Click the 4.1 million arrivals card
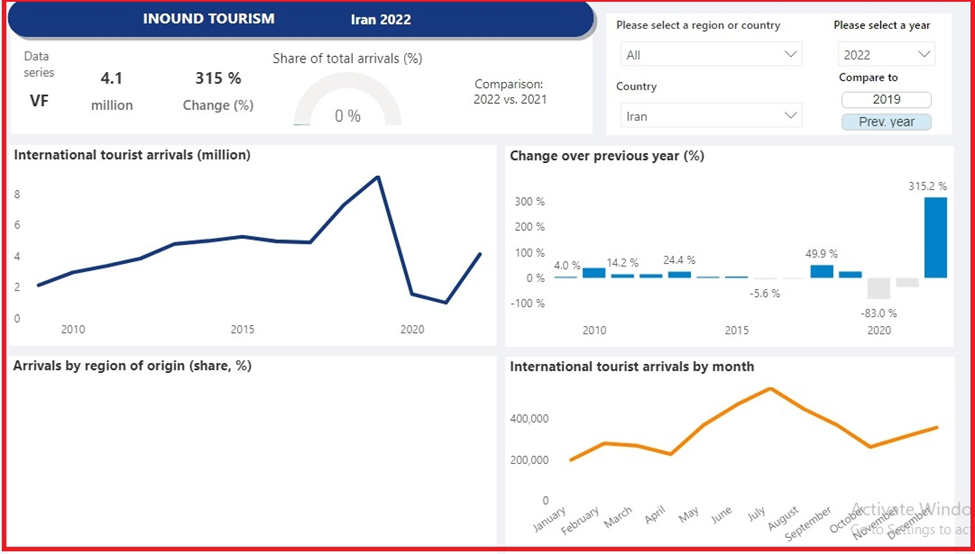Viewport: 975px width, 554px height. click(x=112, y=89)
